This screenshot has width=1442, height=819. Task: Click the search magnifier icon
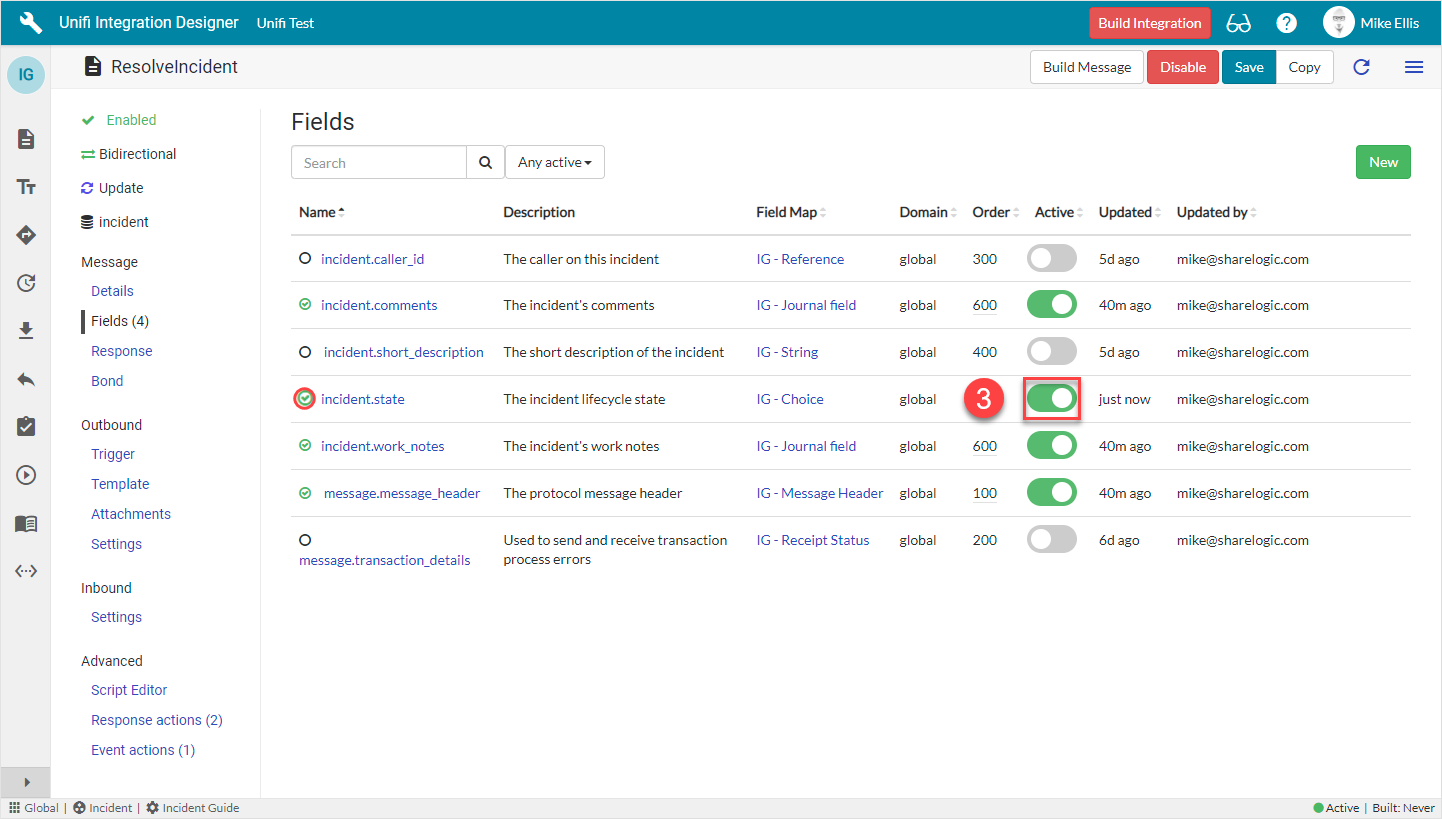click(485, 163)
